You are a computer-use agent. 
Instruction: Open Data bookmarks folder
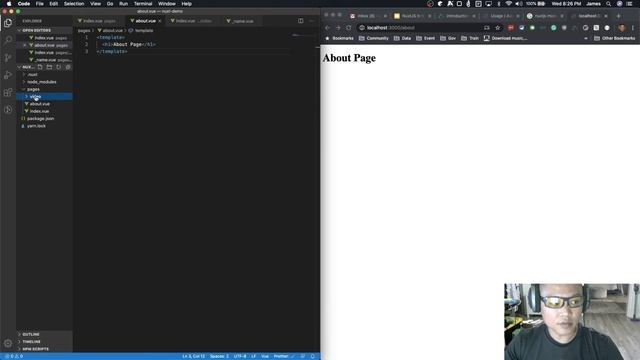pyautogui.click(x=402, y=38)
